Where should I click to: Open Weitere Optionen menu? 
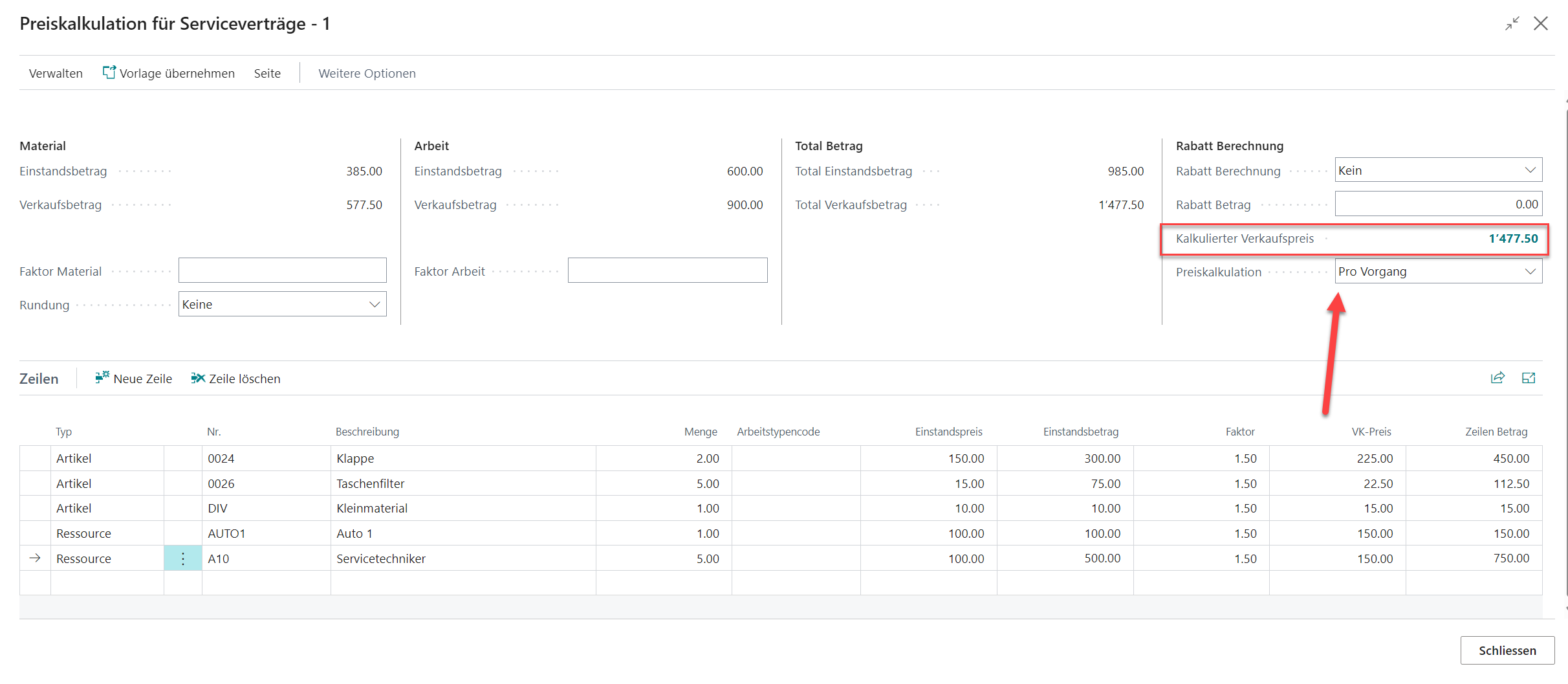click(x=367, y=73)
